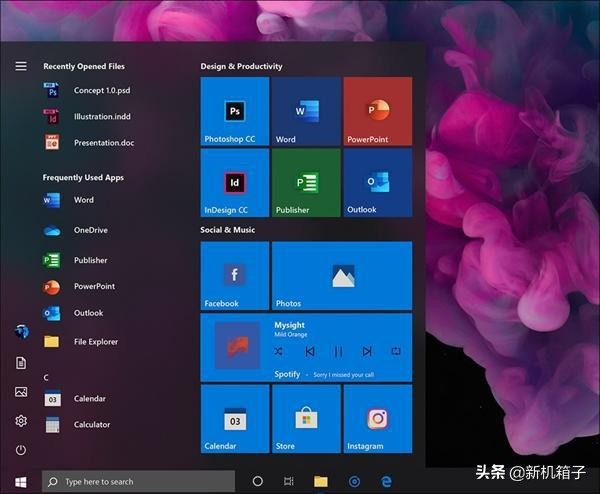
Task: Click the Spotify album art thumbnail
Action: [237, 346]
